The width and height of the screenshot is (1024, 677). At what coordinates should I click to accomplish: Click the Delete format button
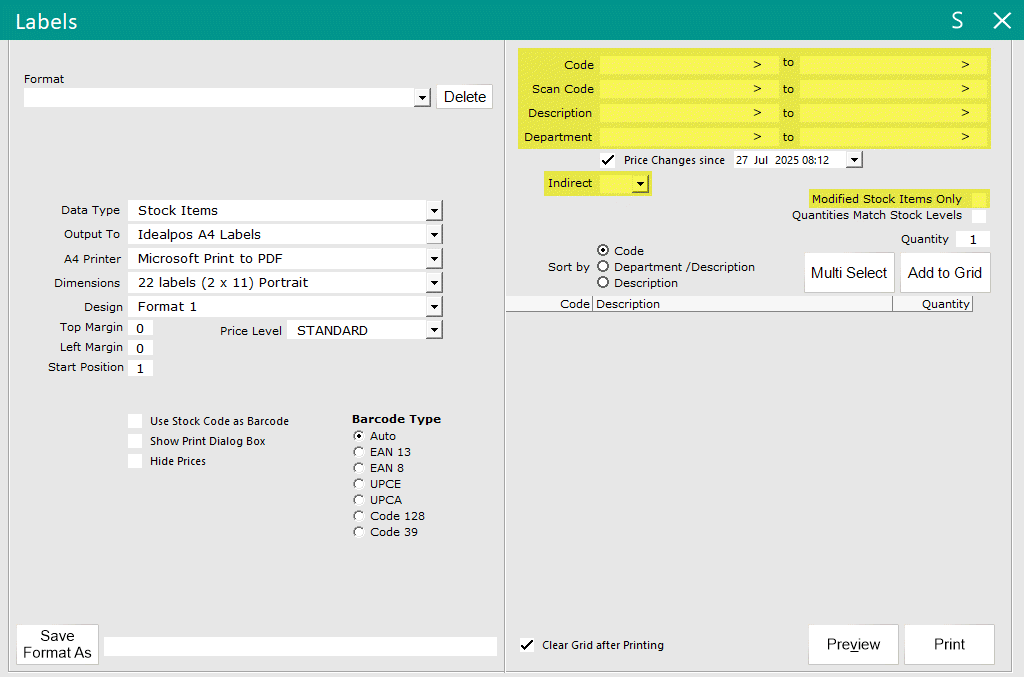click(x=464, y=97)
